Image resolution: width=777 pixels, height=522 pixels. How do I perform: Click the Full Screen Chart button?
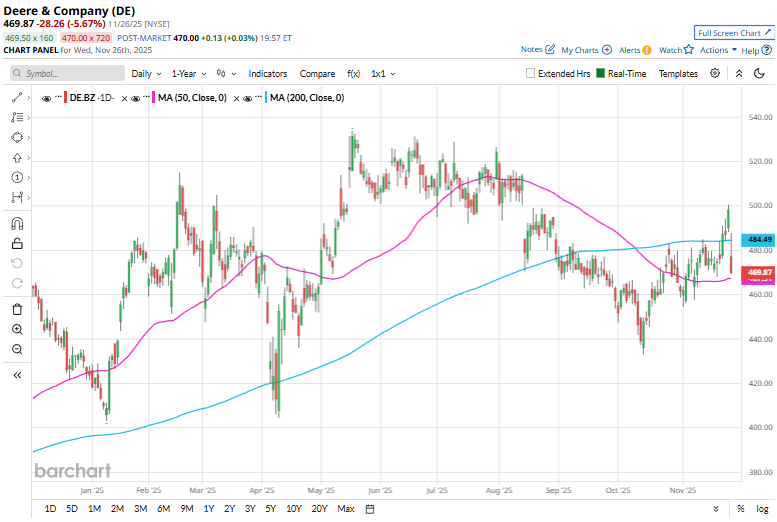(x=735, y=33)
